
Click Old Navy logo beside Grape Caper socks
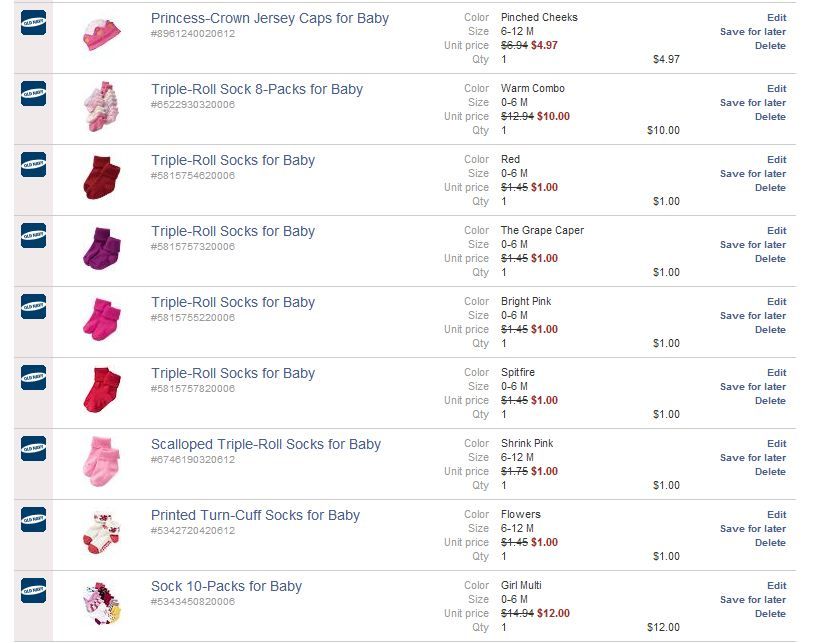click(x=34, y=235)
